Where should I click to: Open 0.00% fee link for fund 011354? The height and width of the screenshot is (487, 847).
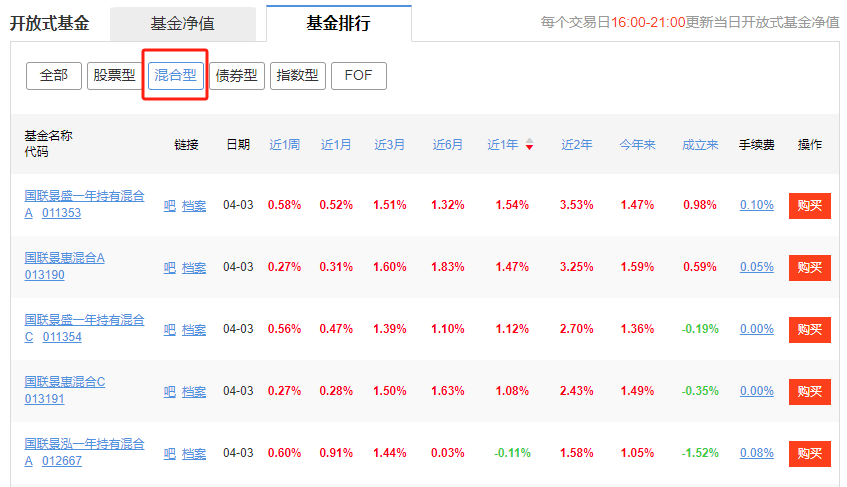pos(757,329)
